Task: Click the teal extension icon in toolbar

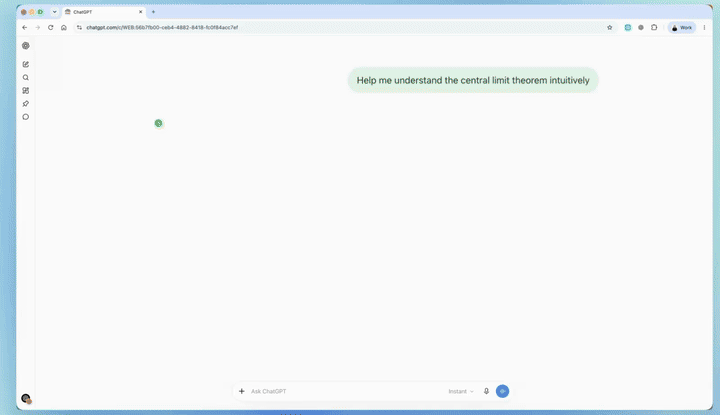Action: click(x=628, y=28)
